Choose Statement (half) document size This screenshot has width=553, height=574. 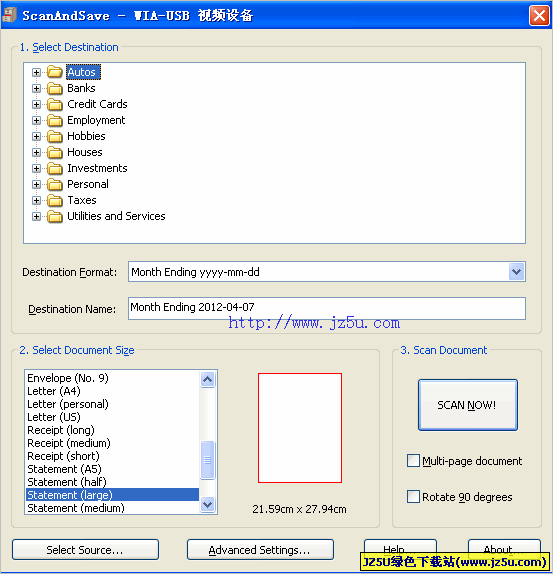click(x=113, y=482)
